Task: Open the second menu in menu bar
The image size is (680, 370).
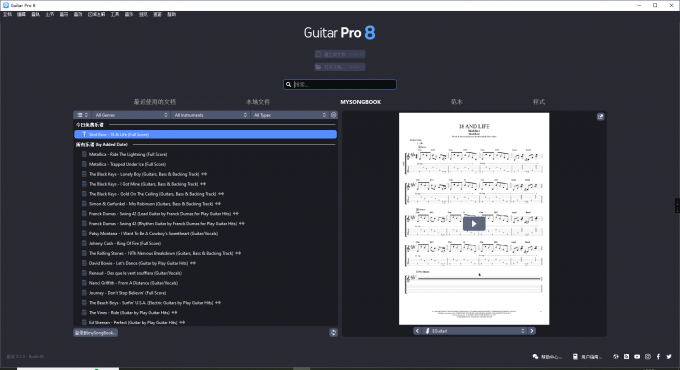Action: coord(21,14)
